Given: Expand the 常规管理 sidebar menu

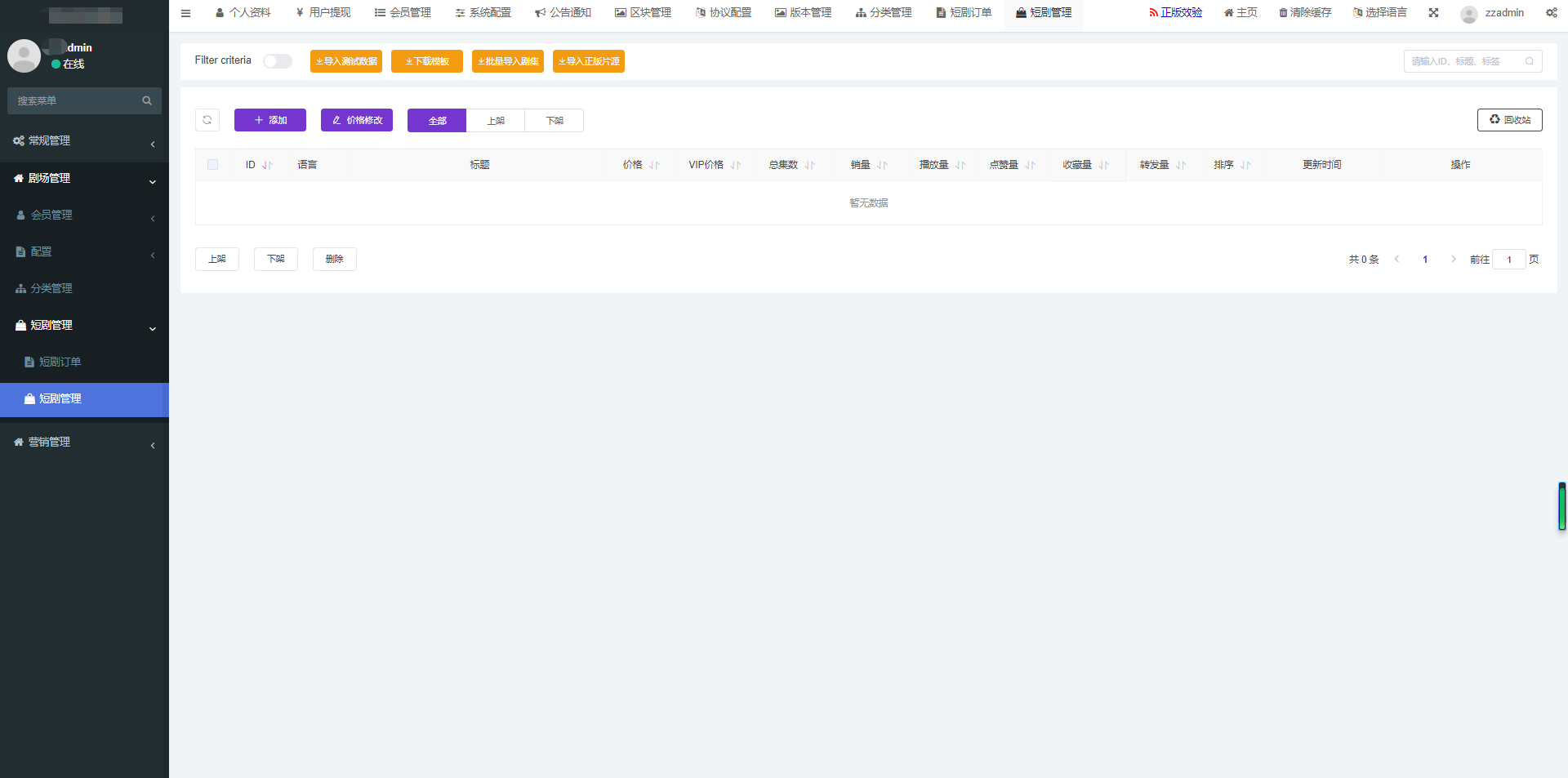Looking at the screenshot, I should click(x=84, y=141).
